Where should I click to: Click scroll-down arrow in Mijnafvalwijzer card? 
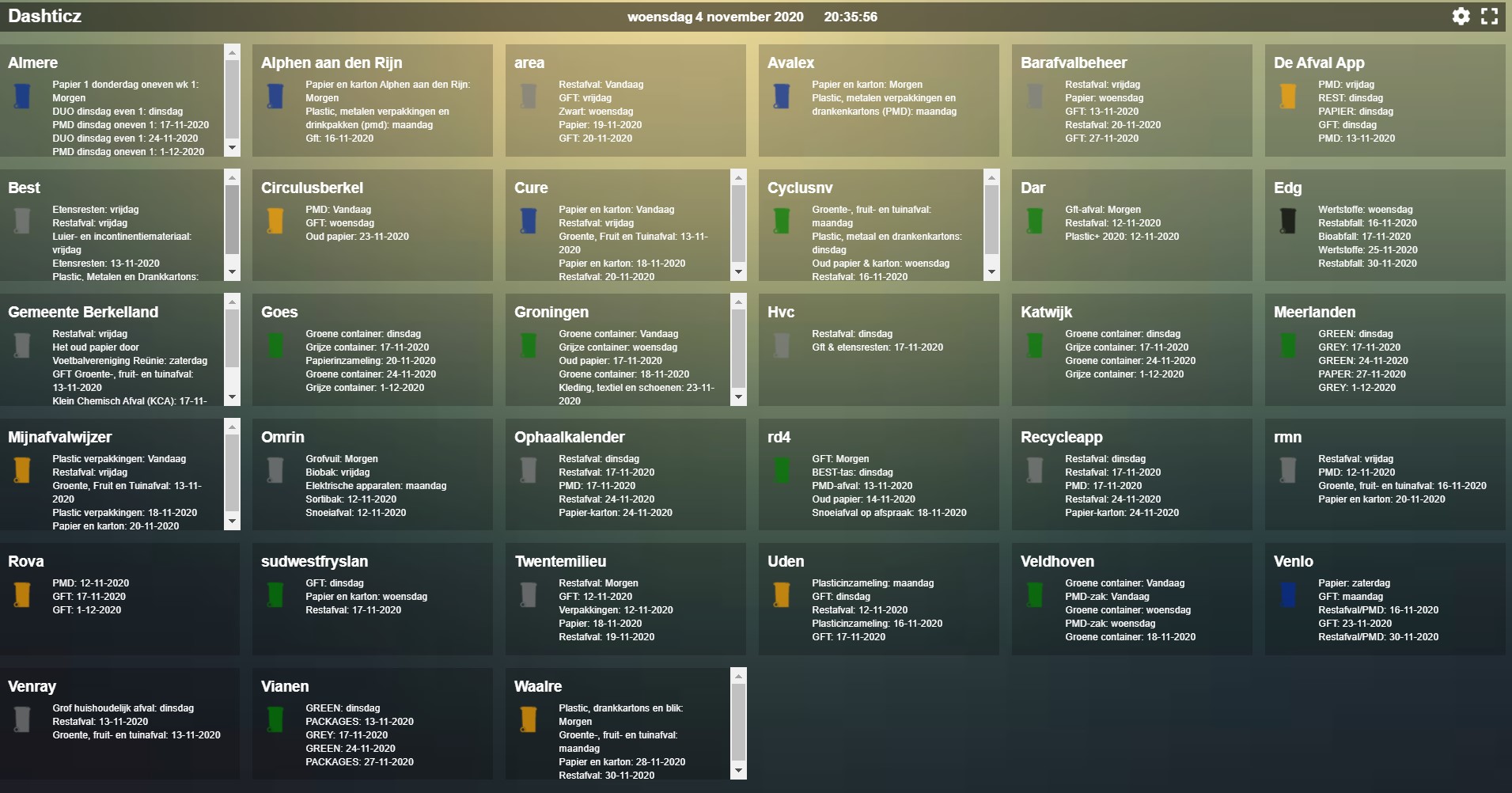coord(232,522)
